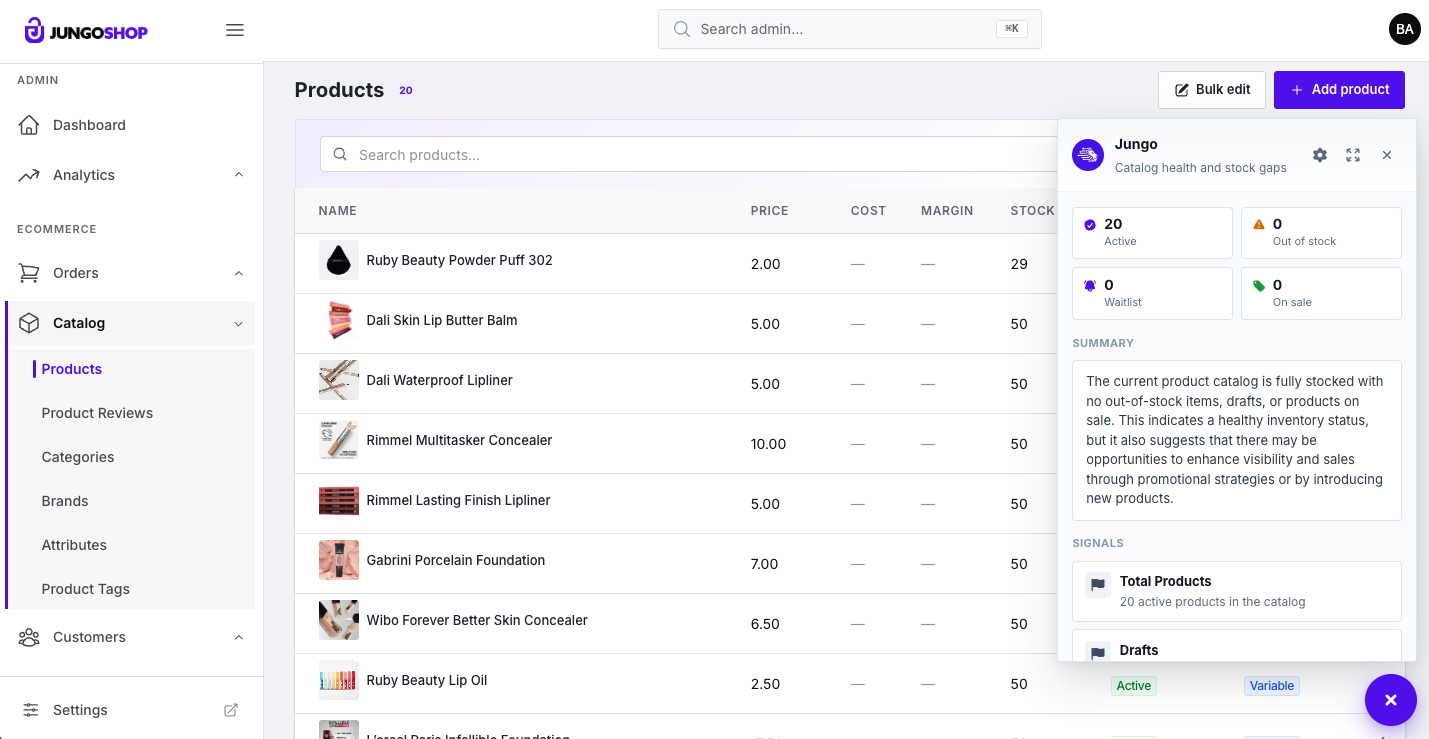Viewport: 1429px width, 739px height.
Task: Open Jungo panel settings gear
Action: (1320, 155)
